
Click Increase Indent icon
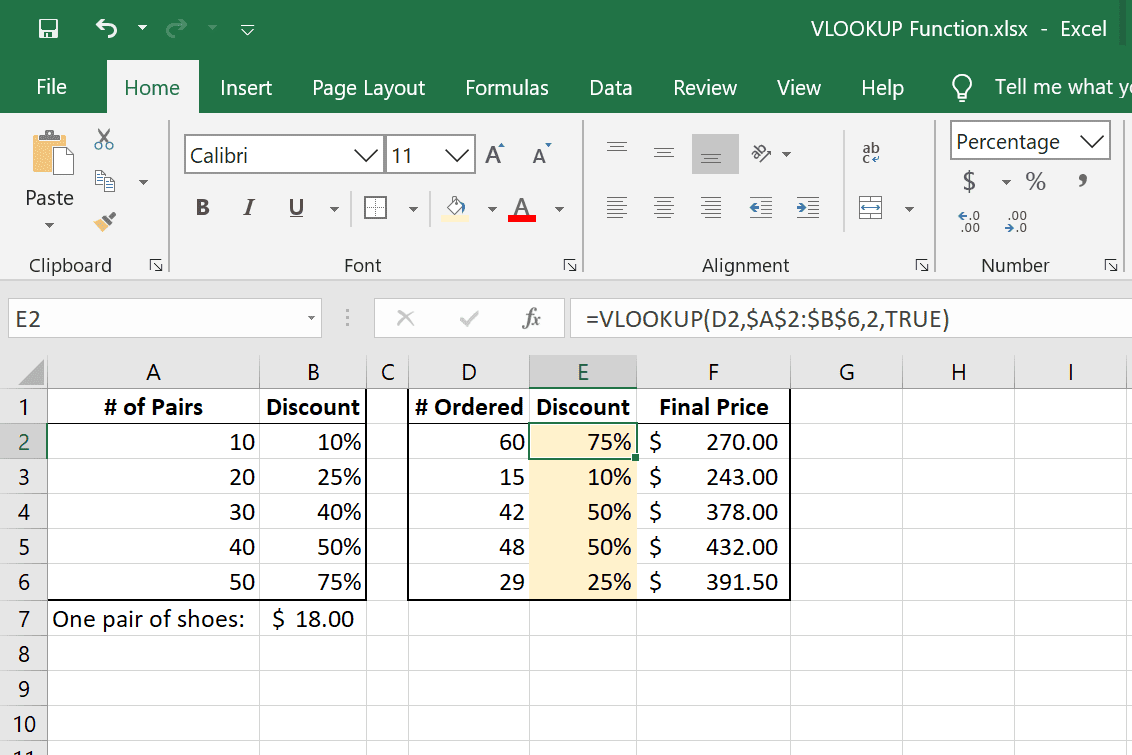click(x=808, y=208)
